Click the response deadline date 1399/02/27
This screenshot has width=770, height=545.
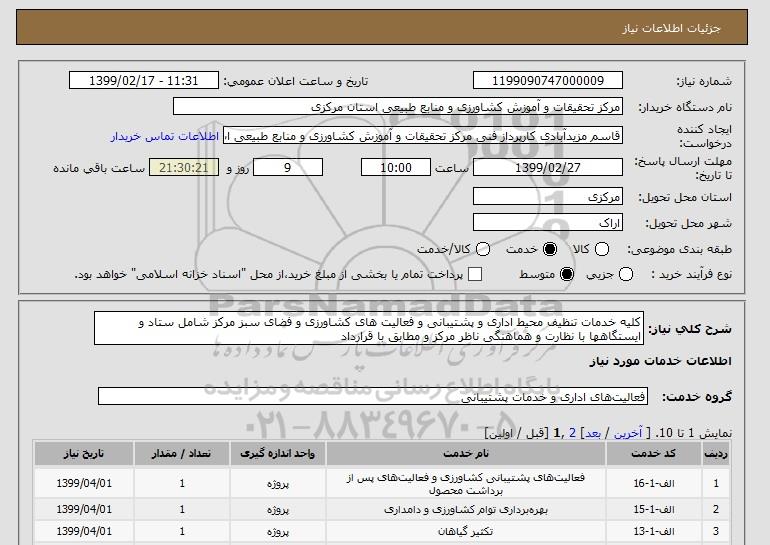pos(548,167)
